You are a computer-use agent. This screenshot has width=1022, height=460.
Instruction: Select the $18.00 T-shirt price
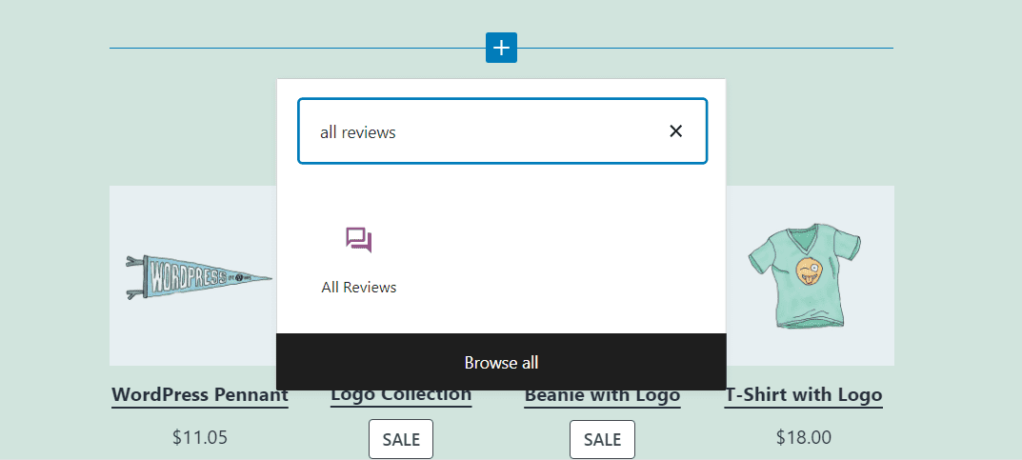point(804,437)
